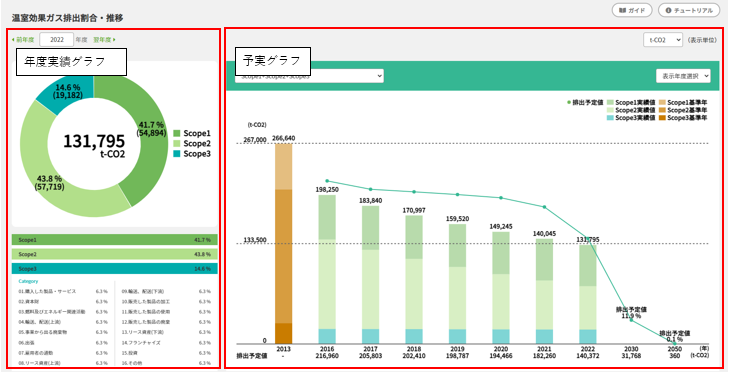Click category 11.販売した製品の使用

(x=146, y=312)
